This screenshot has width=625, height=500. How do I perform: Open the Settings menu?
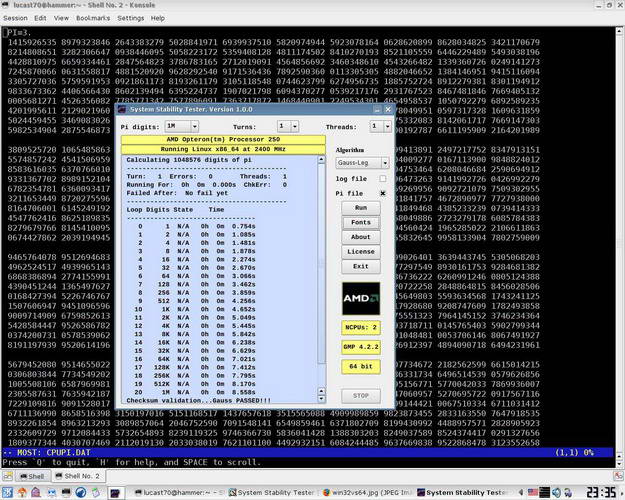131,18
